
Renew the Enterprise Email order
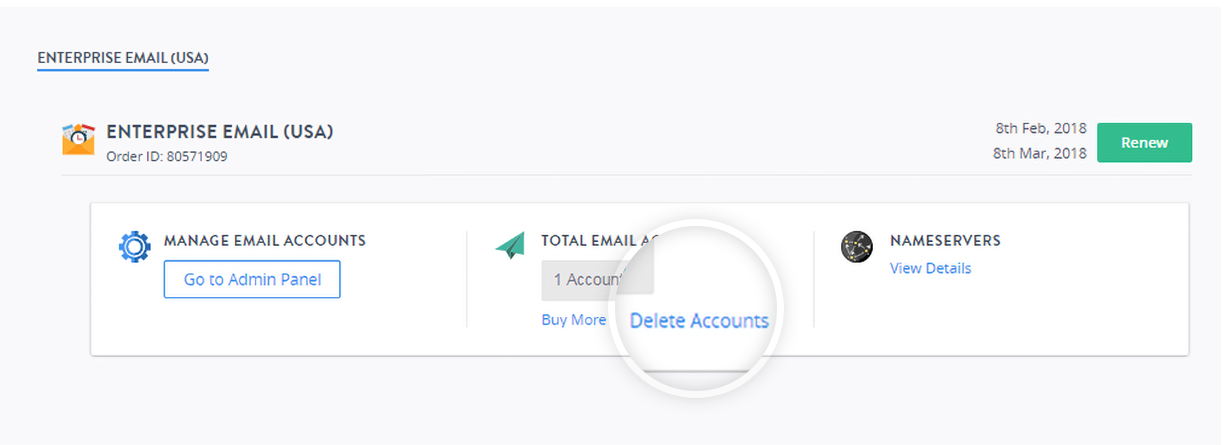(x=1144, y=142)
